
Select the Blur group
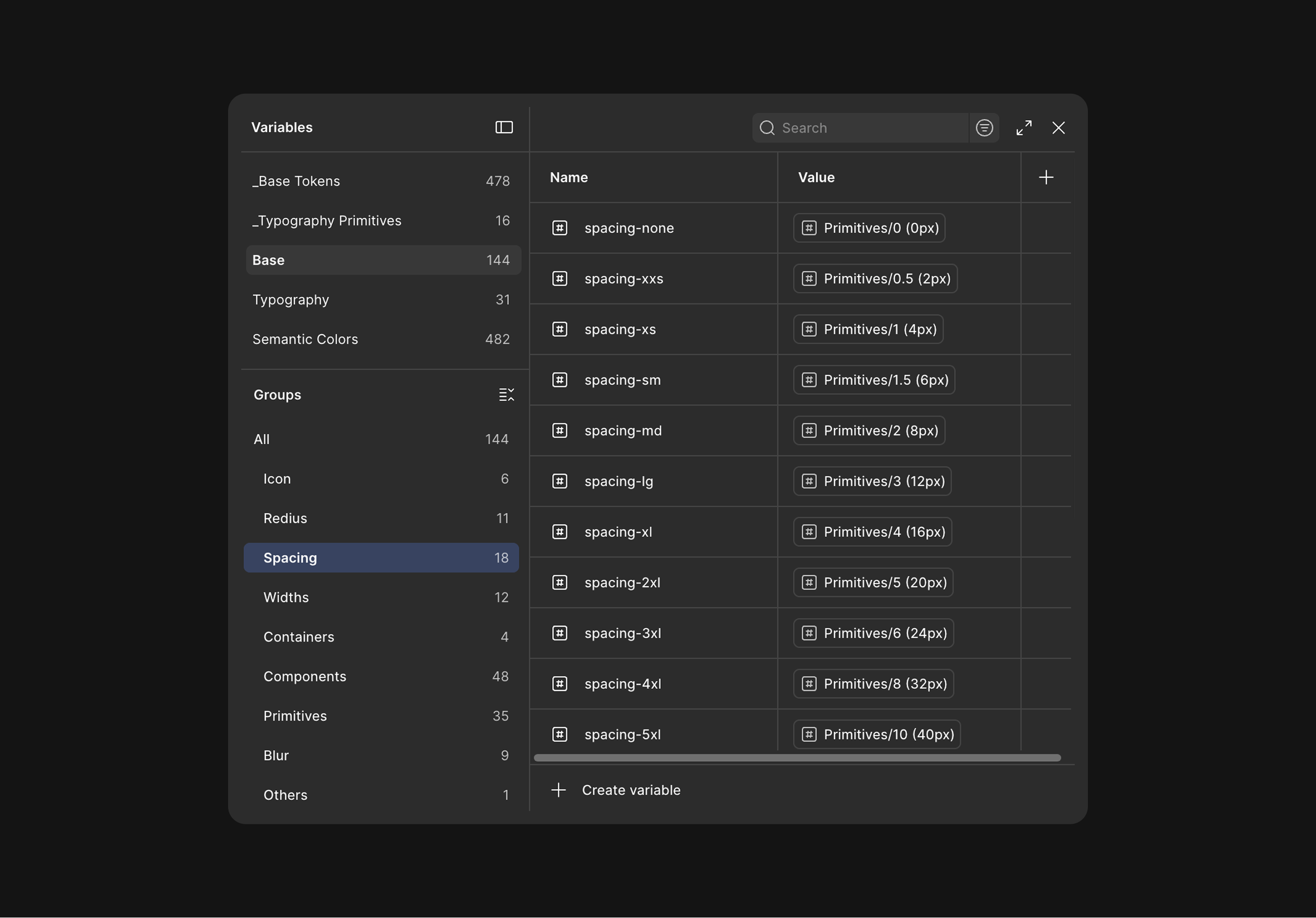point(381,756)
